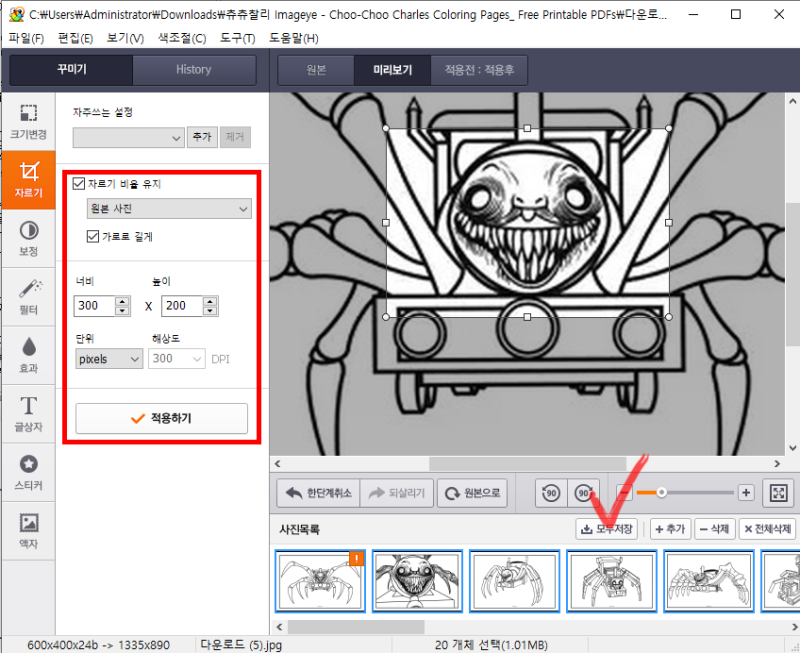800x653 pixels.
Task: Select the first spider-train thumbnail
Action: 320,581
